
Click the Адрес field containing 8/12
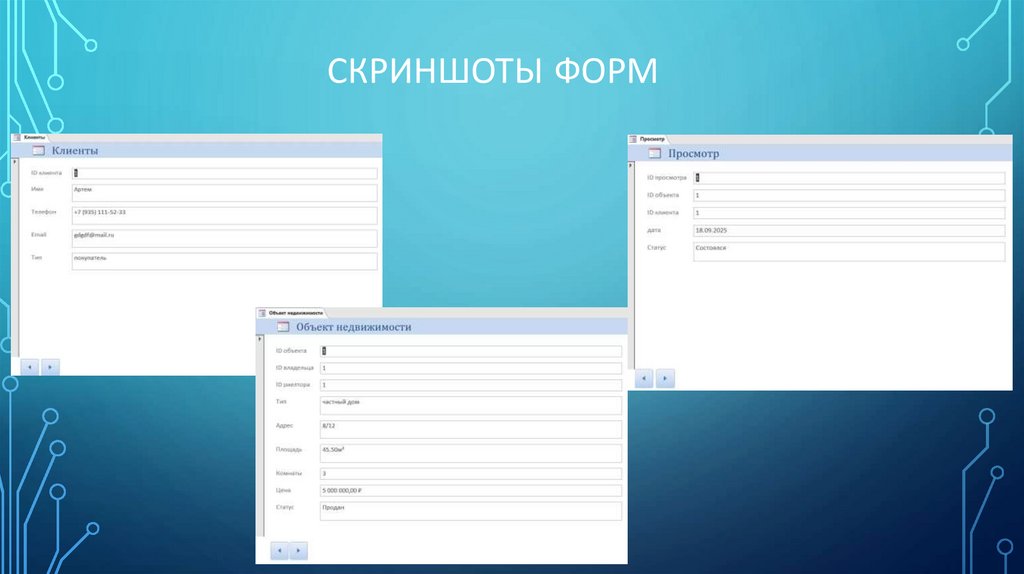471,429
